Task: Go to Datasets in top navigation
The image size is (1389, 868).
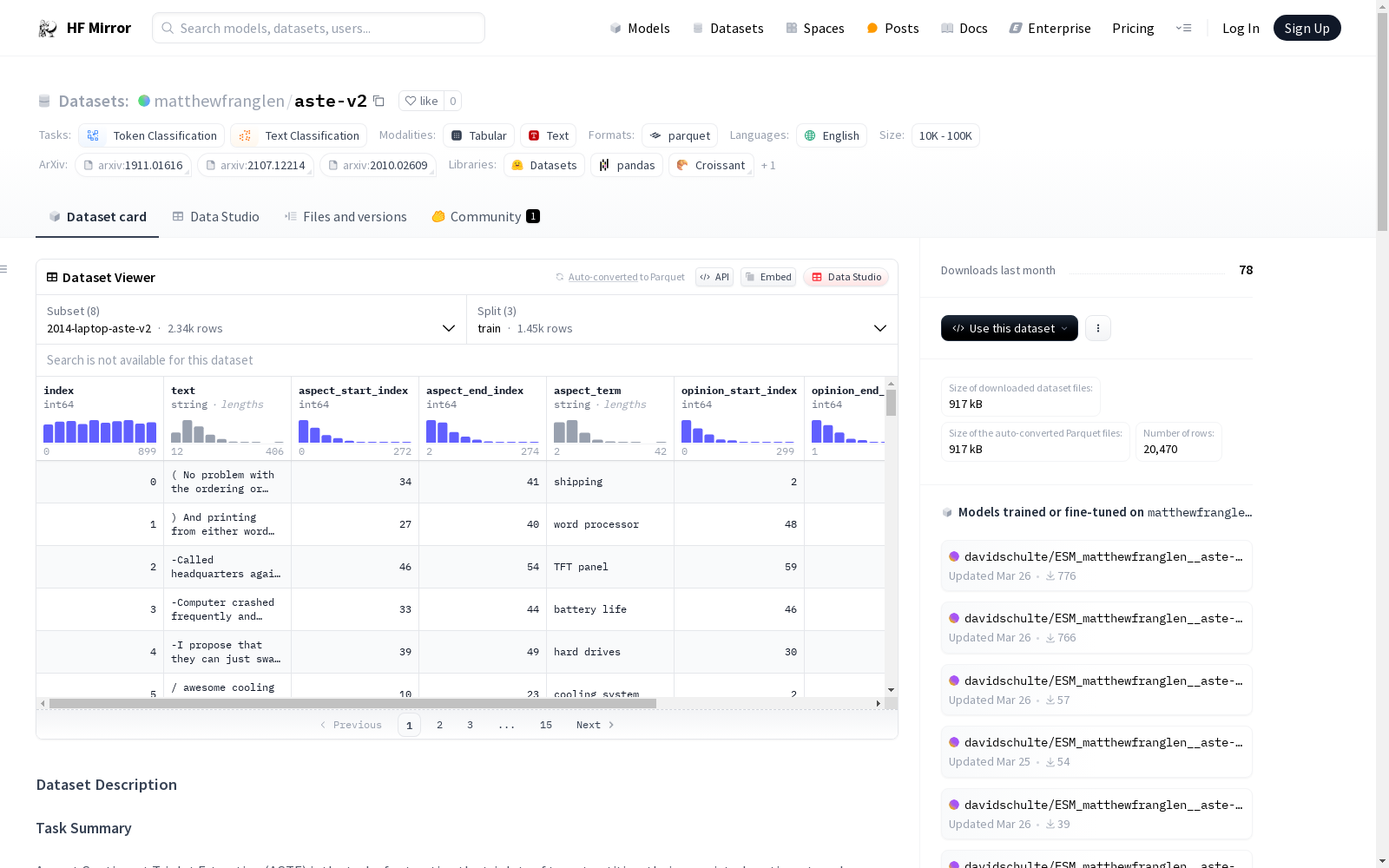Action: (x=727, y=28)
